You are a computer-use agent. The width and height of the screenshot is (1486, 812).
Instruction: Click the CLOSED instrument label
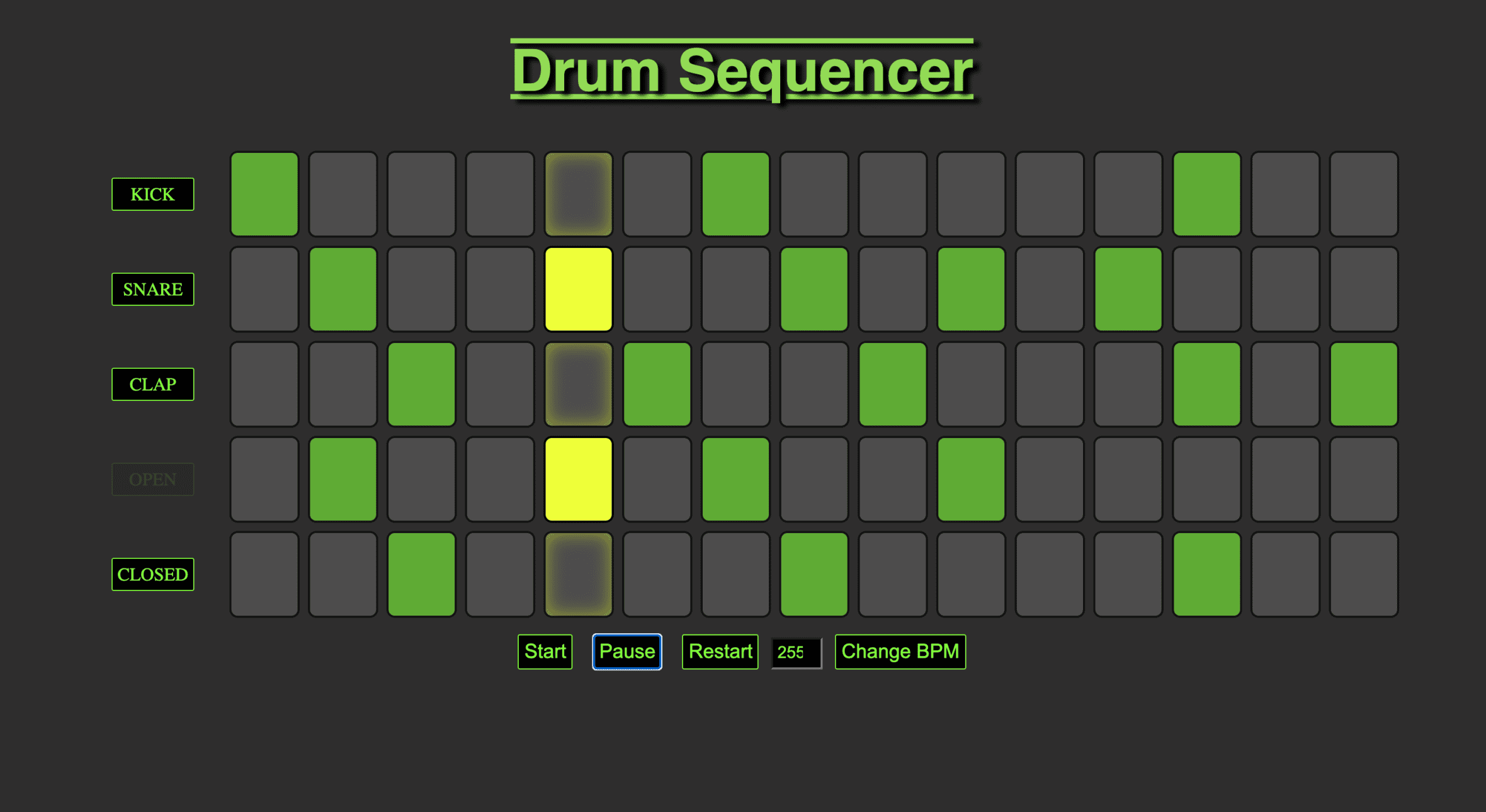click(x=153, y=574)
